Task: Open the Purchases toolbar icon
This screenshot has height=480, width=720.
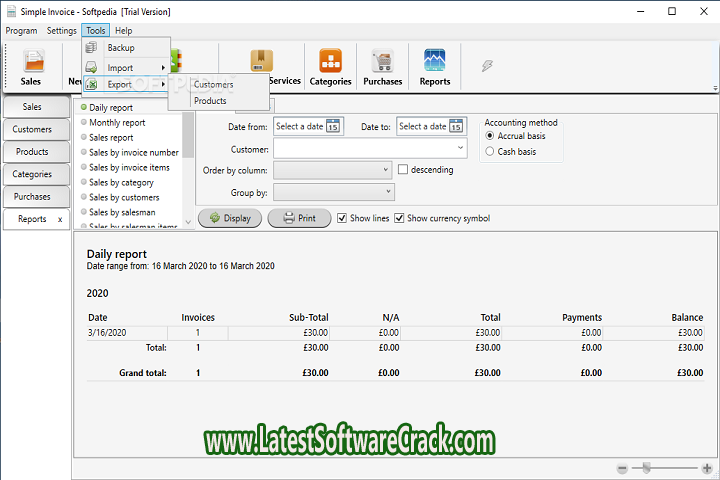Action: point(382,67)
